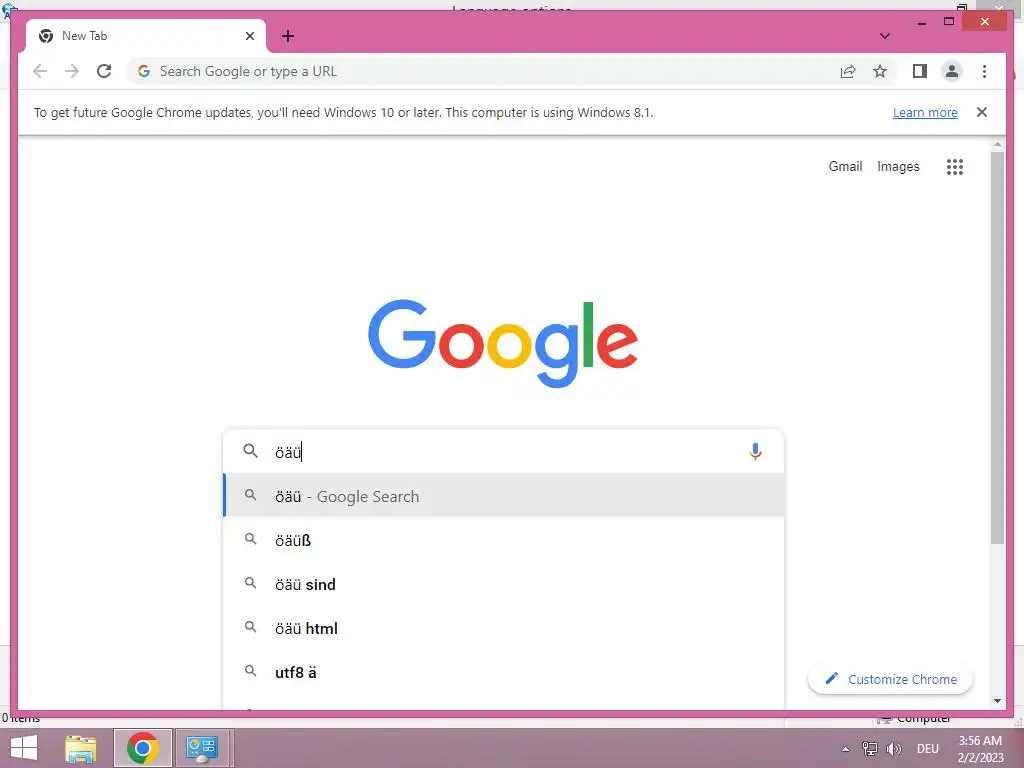
Task: Select suggestion 'öäüß'
Action: (504, 540)
